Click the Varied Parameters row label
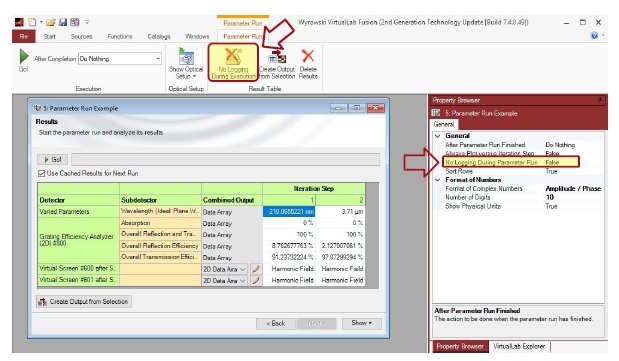The height and width of the screenshot is (361, 619). pos(79,212)
